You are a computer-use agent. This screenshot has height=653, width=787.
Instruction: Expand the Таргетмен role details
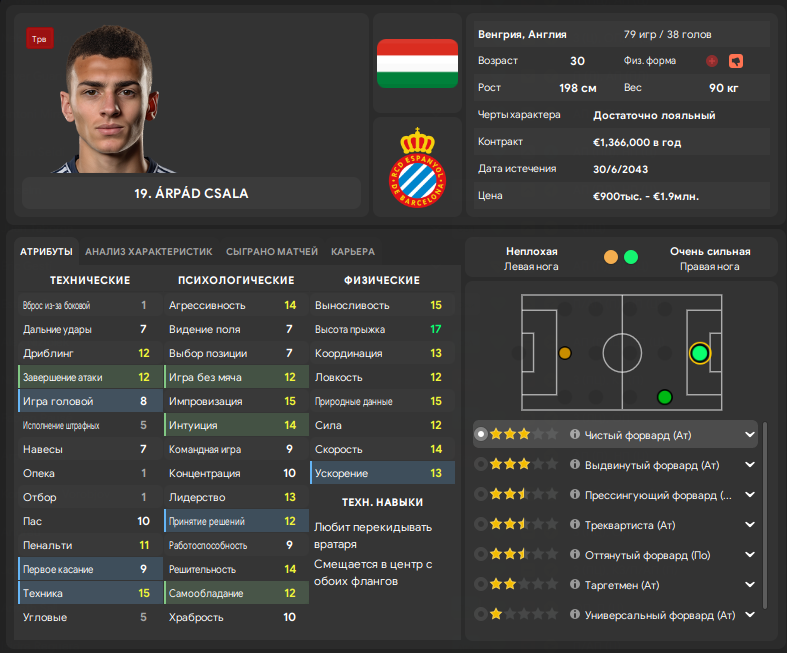[x=749, y=585]
